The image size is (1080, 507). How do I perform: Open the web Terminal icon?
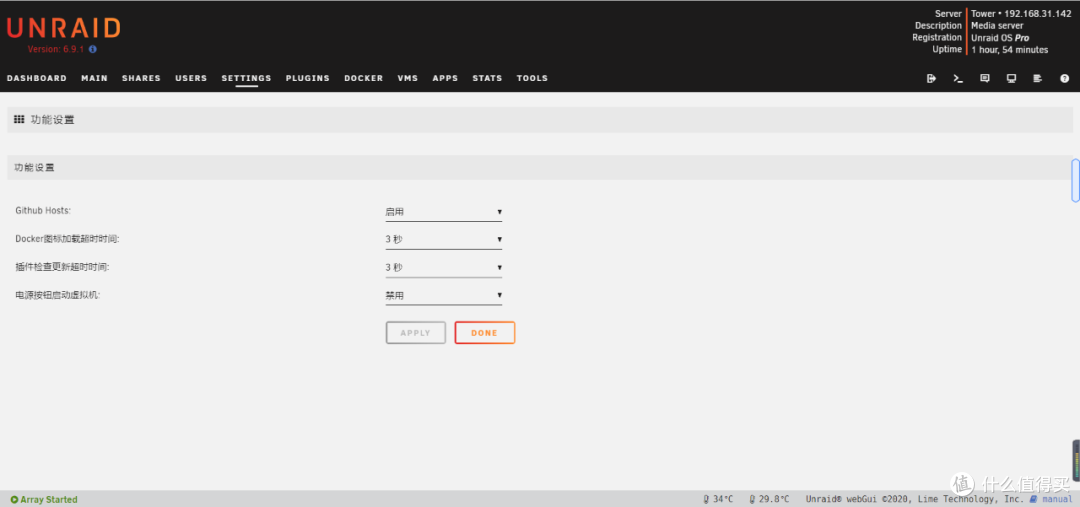click(x=958, y=78)
